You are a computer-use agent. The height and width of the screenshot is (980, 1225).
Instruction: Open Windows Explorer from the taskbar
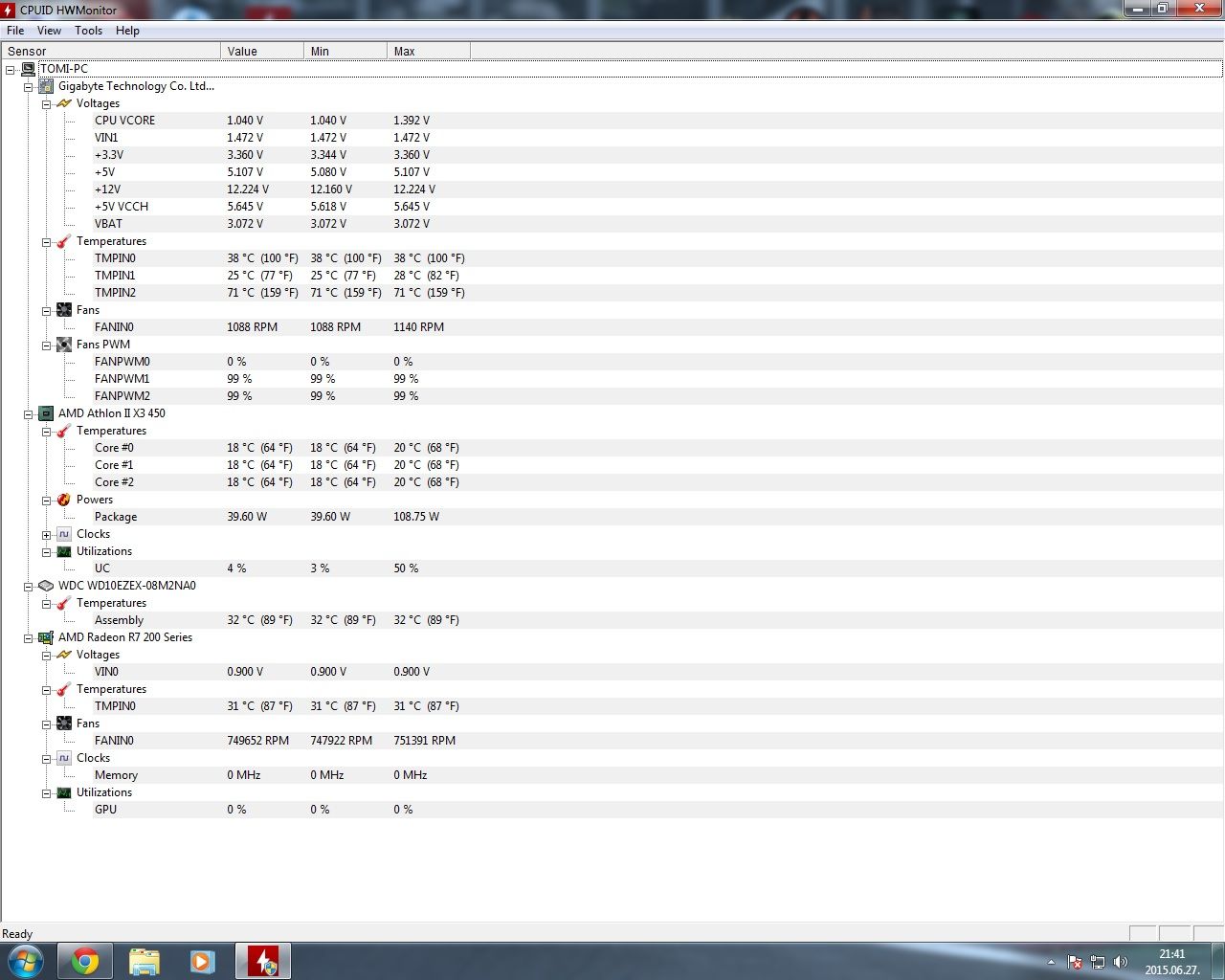[144, 961]
